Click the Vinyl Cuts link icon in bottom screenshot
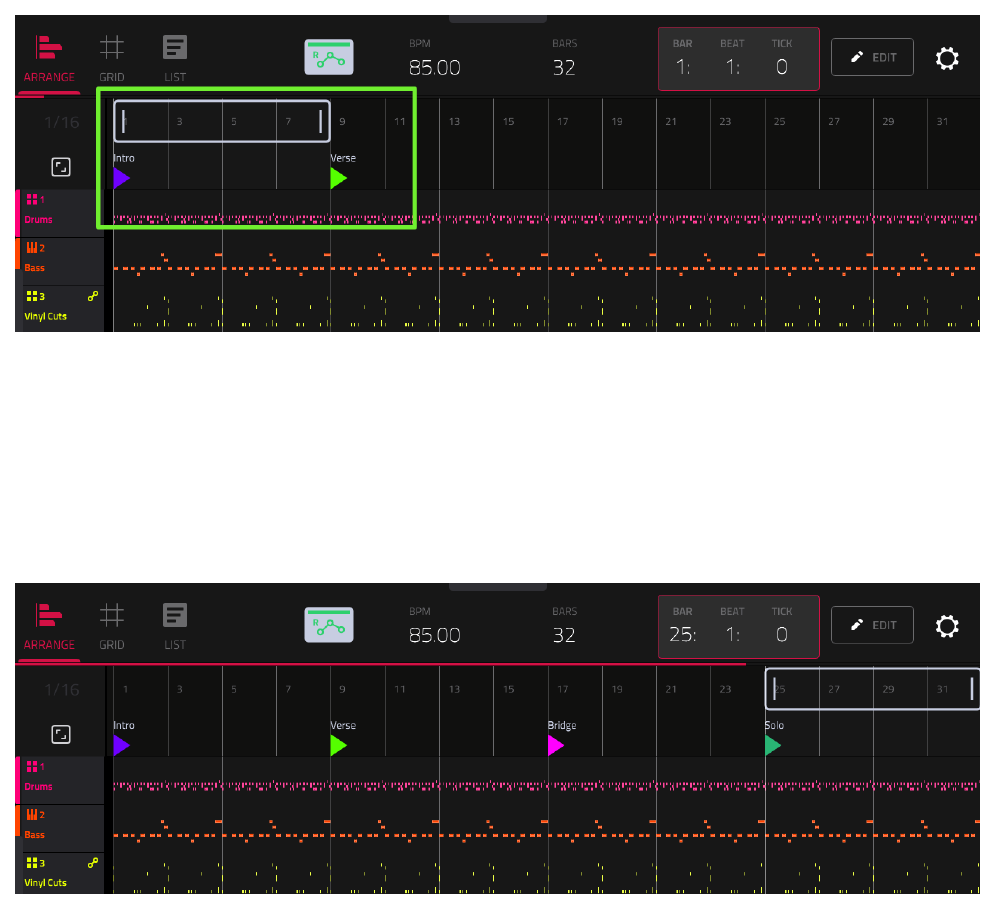996x910 pixels. click(93, 863)
